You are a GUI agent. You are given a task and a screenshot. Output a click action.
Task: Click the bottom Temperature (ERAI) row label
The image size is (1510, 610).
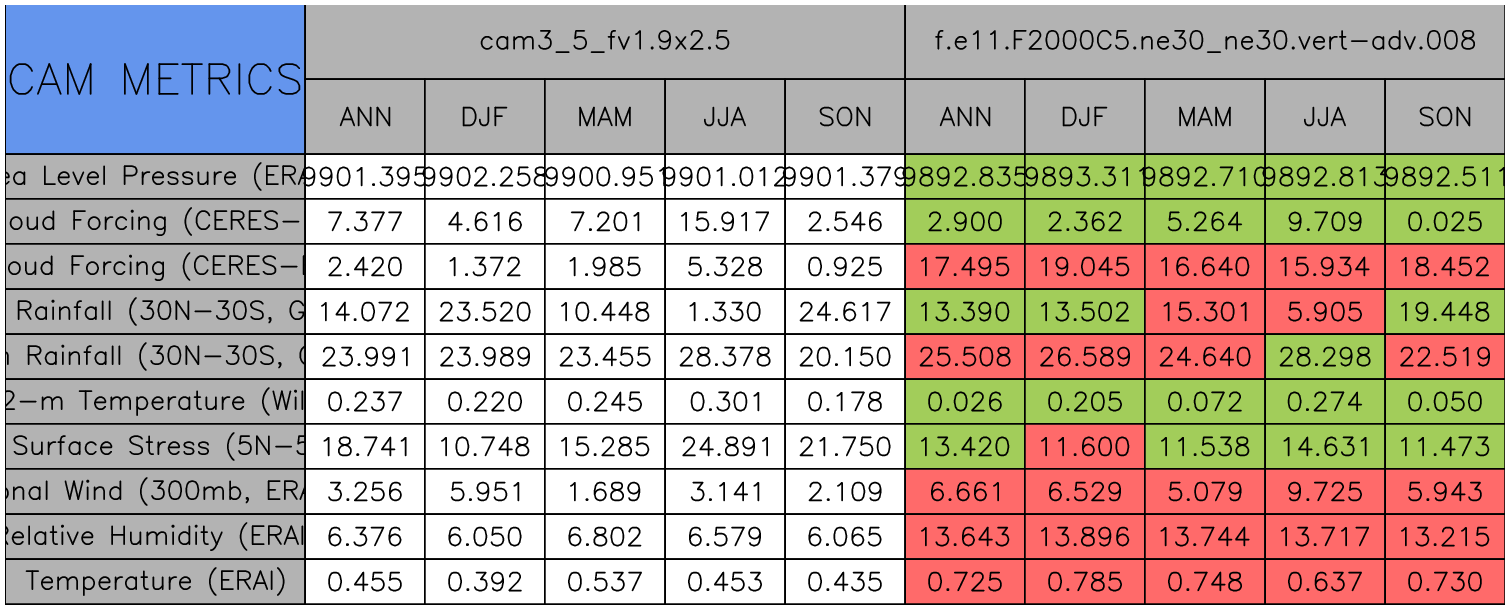pyautogui.click(x=154, y=581)
